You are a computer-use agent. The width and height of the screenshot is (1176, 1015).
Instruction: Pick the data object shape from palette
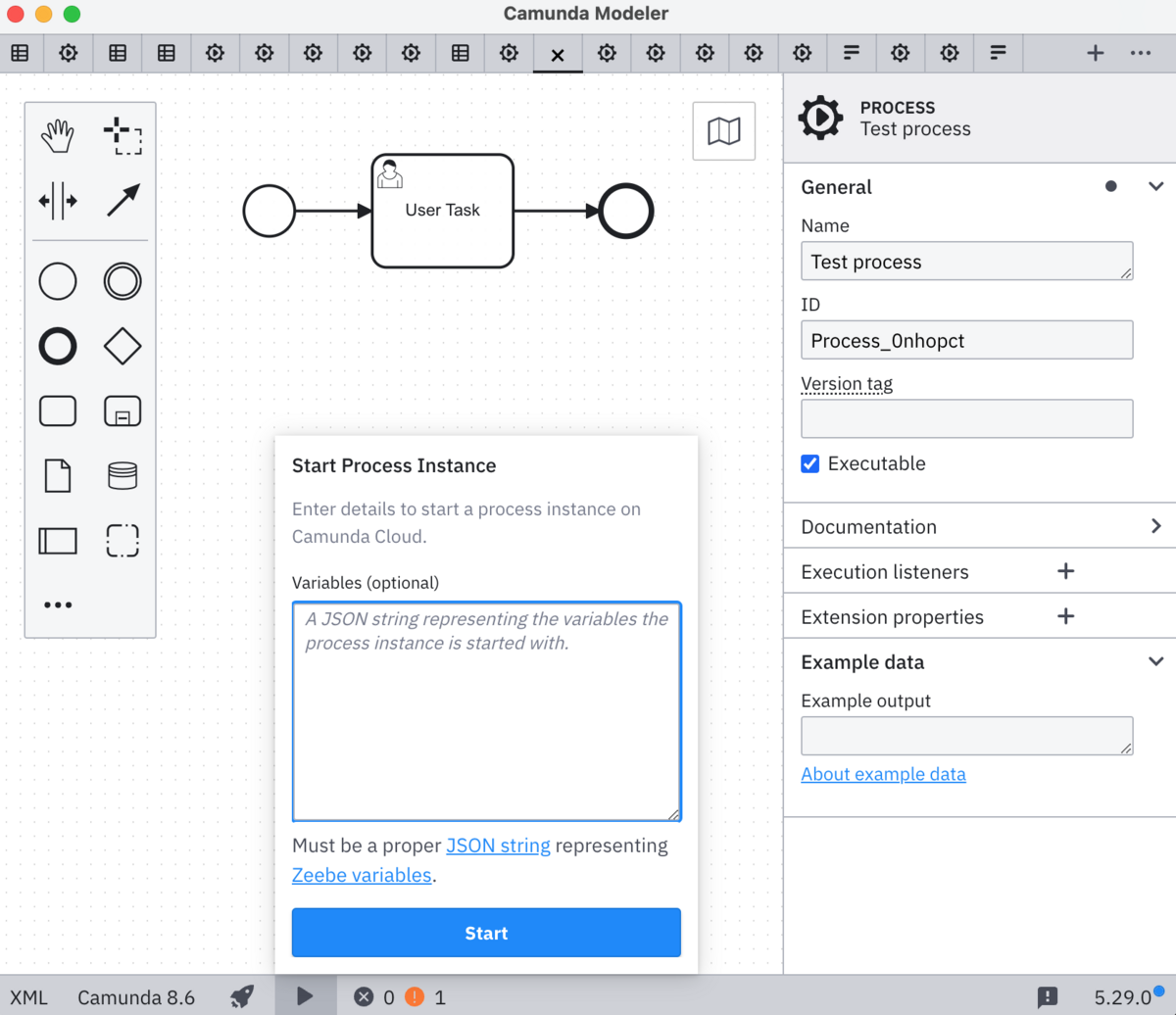(58, 476)
